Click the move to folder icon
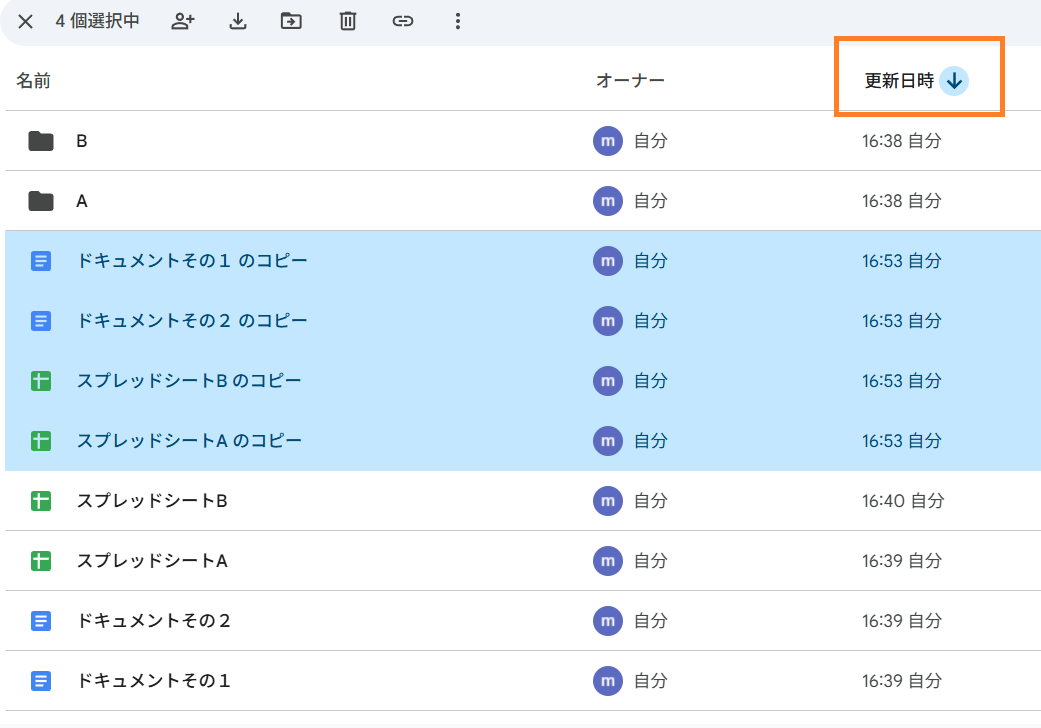This screenshot has height=728, width=1041. [291, 21]
